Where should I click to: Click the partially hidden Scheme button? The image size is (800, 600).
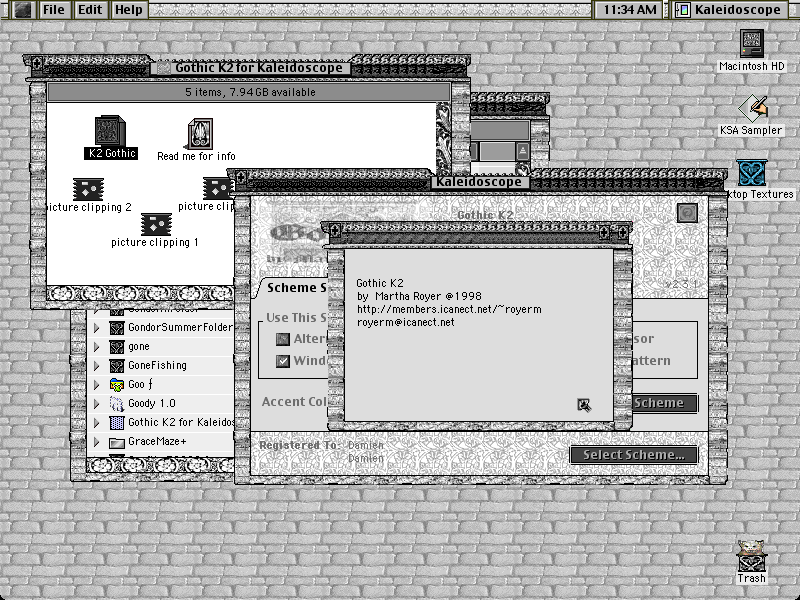pos(665,403)
